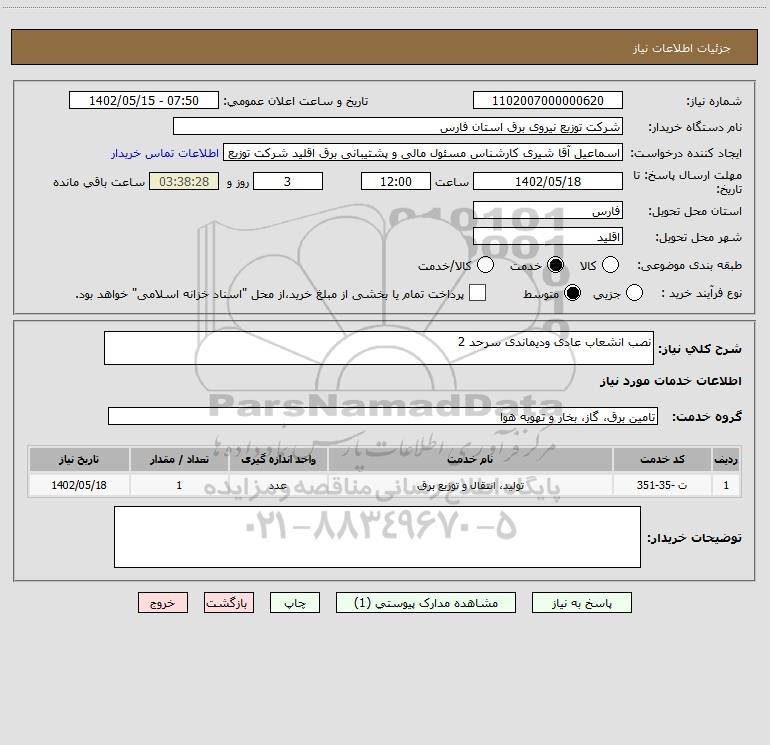This screenshot has height=745, width=770.
Task: Click the پاسخ به نیاز button
Action: [581, 603]
